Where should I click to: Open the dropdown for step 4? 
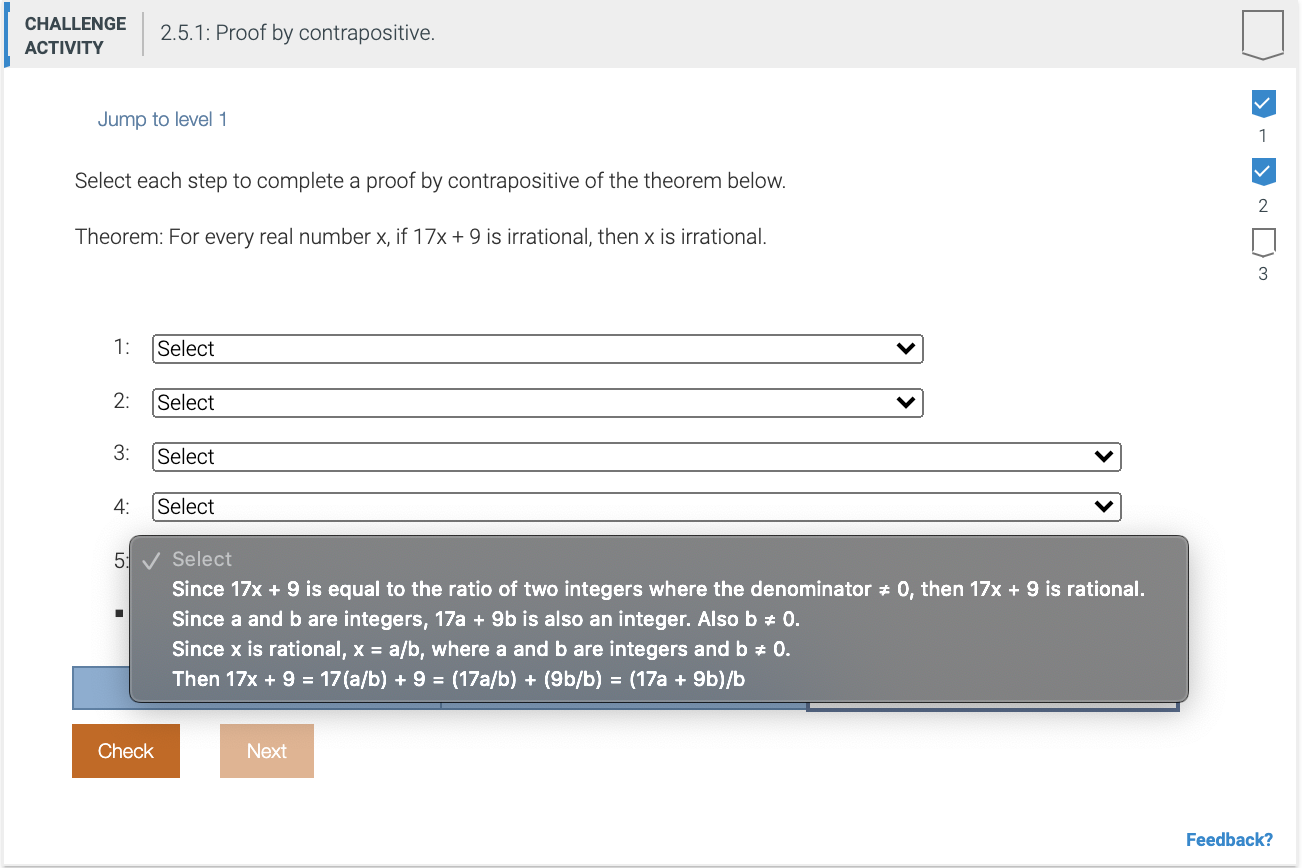(x=637, y=506)
